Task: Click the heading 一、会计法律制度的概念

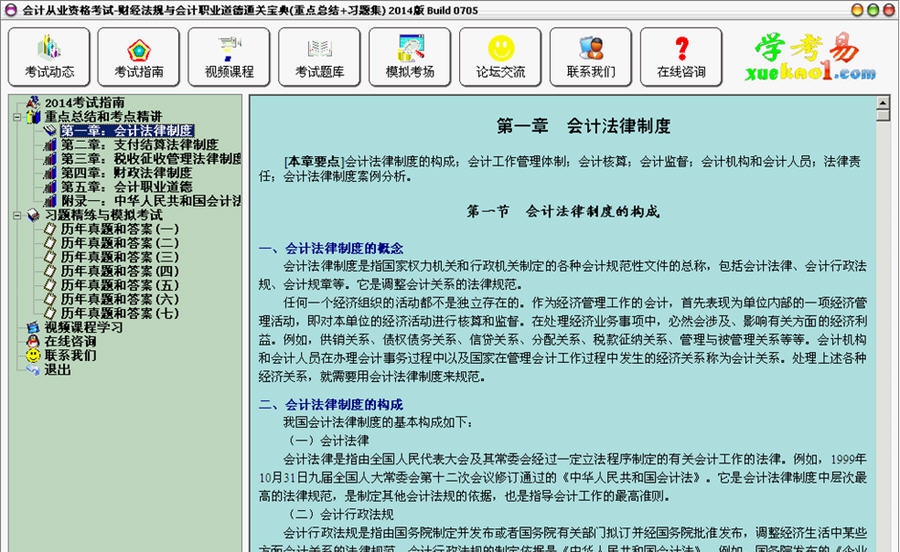Action: coord(331,248)
